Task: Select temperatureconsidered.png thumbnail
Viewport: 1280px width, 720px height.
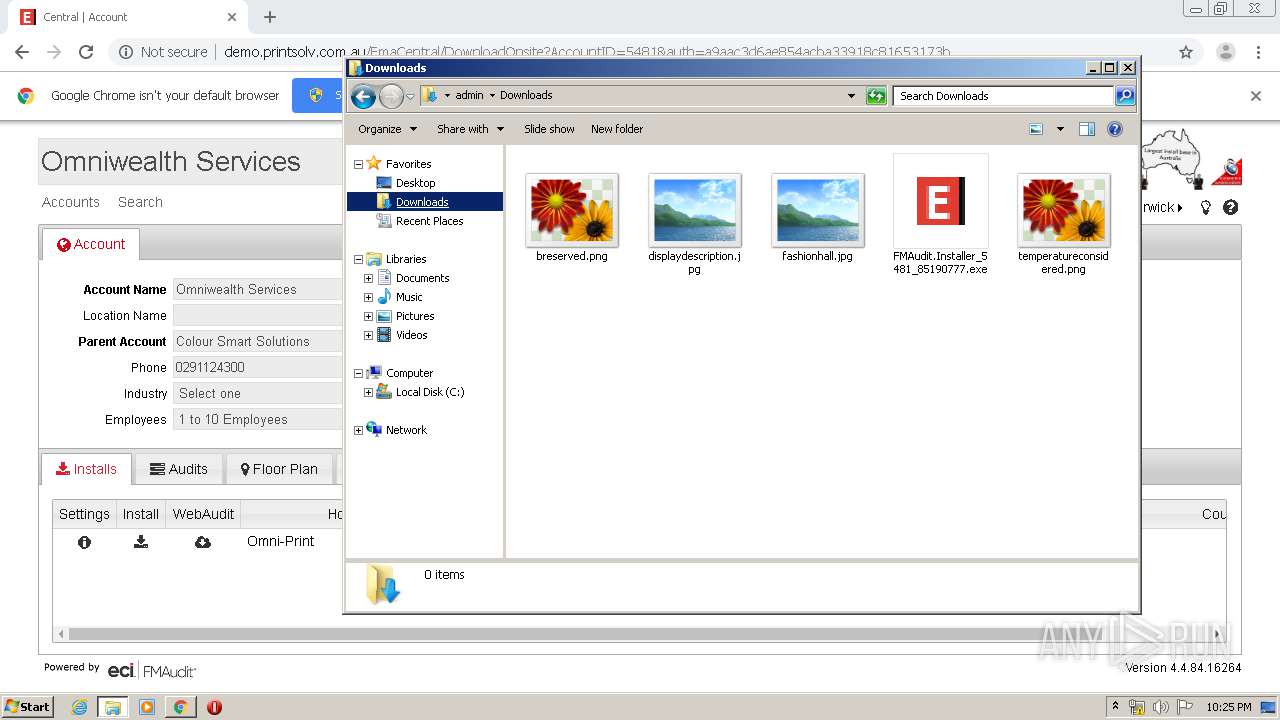Action: pyautogui.click(x=1064, y=210)
